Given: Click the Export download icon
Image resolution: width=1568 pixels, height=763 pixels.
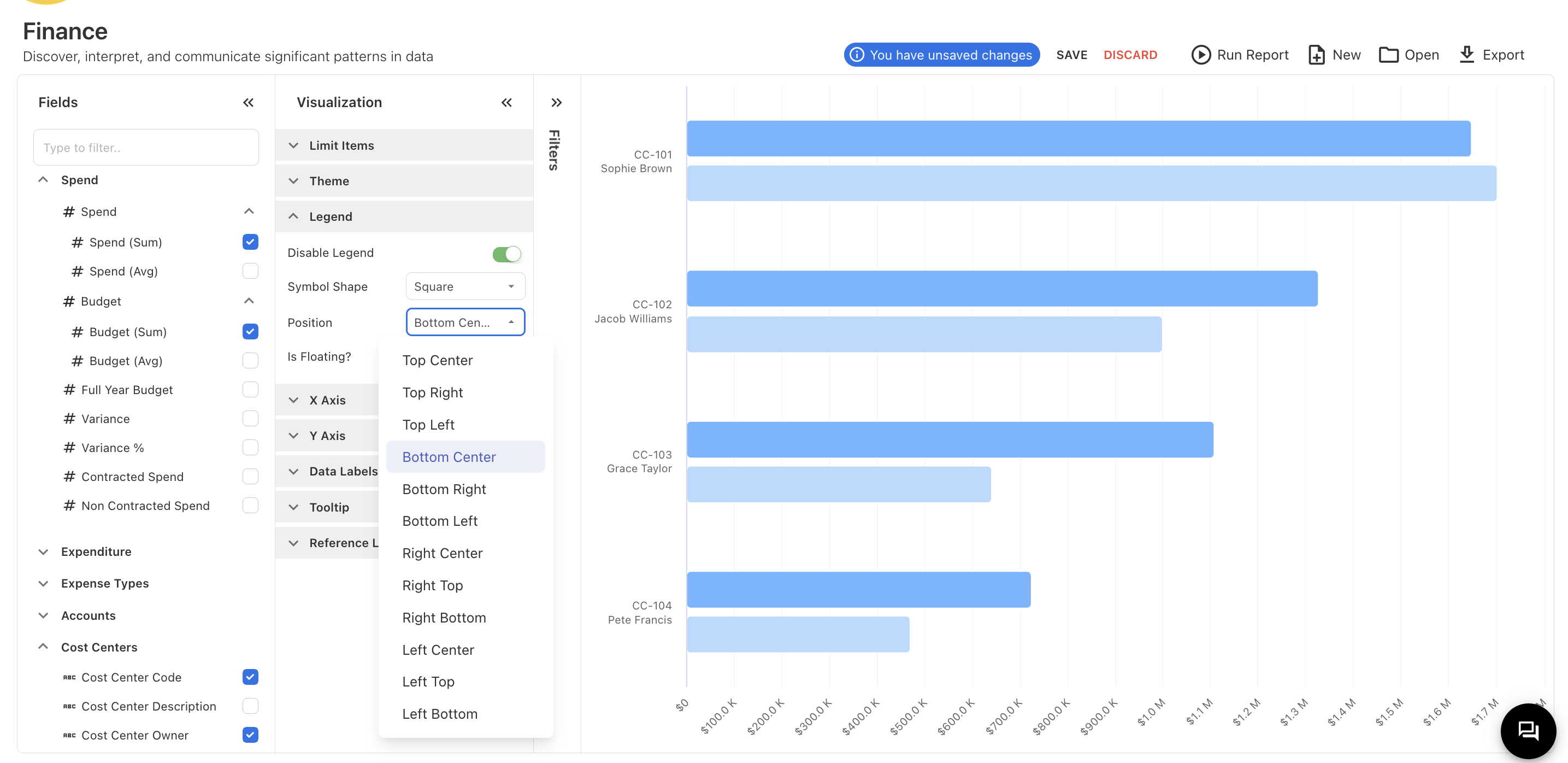Looking at the screenshot, I should [x=1466, y=55].
